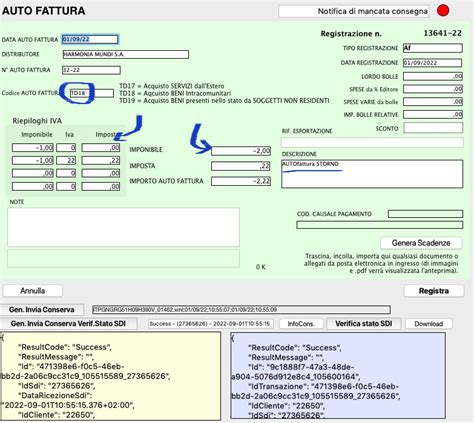Screen dimensions: 474x423
Task: Click the Download button
Action: click(x=429, y=324)
